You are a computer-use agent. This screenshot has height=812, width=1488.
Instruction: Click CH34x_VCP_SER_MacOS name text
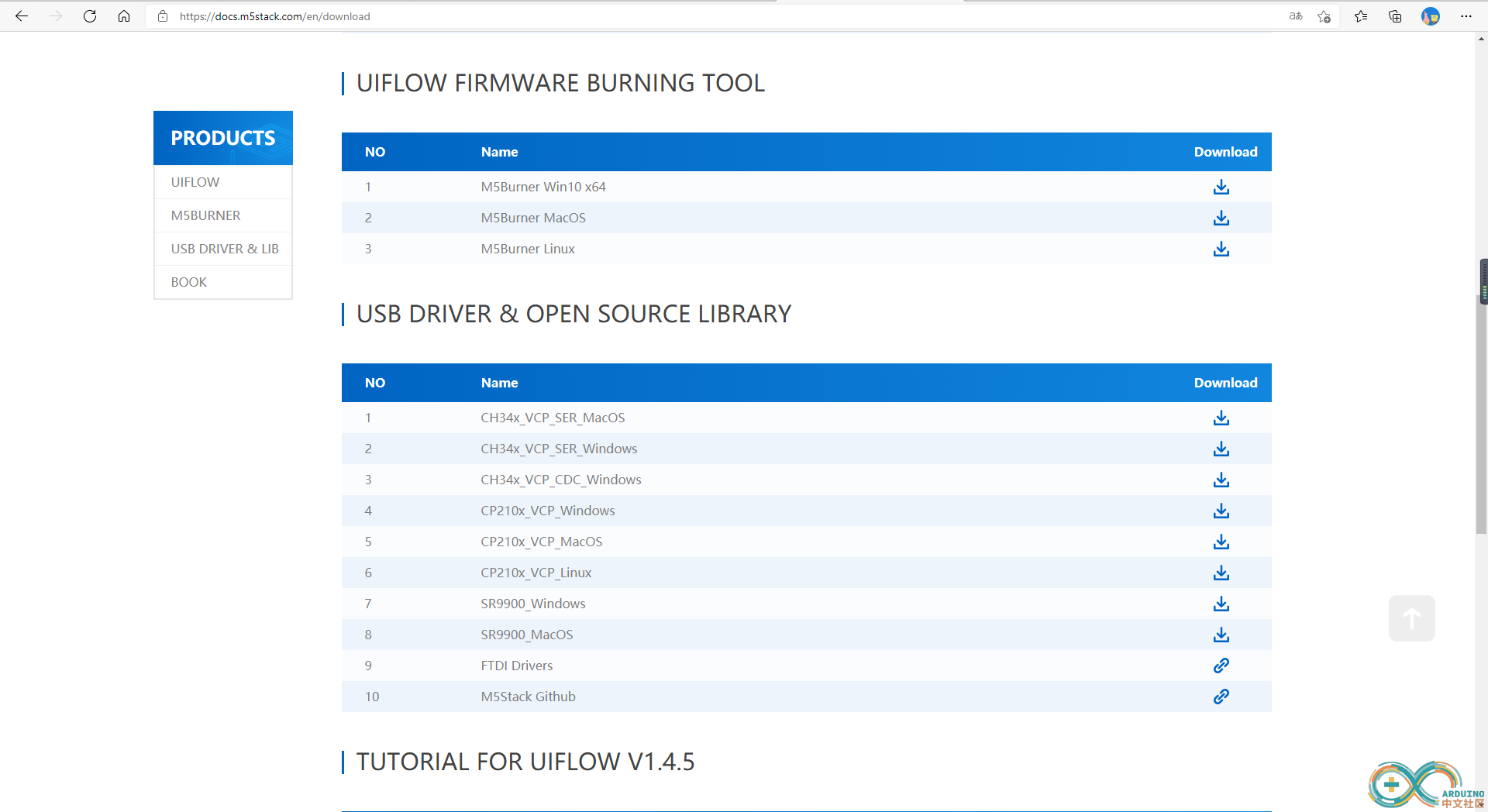click(553, 418)
